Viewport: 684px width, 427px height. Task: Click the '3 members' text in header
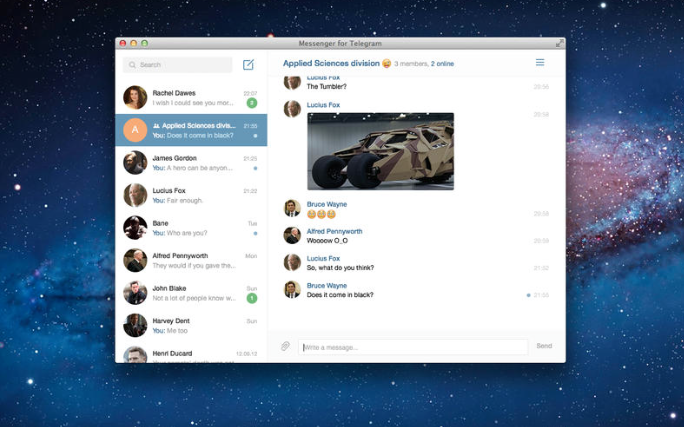click(411, 64)
